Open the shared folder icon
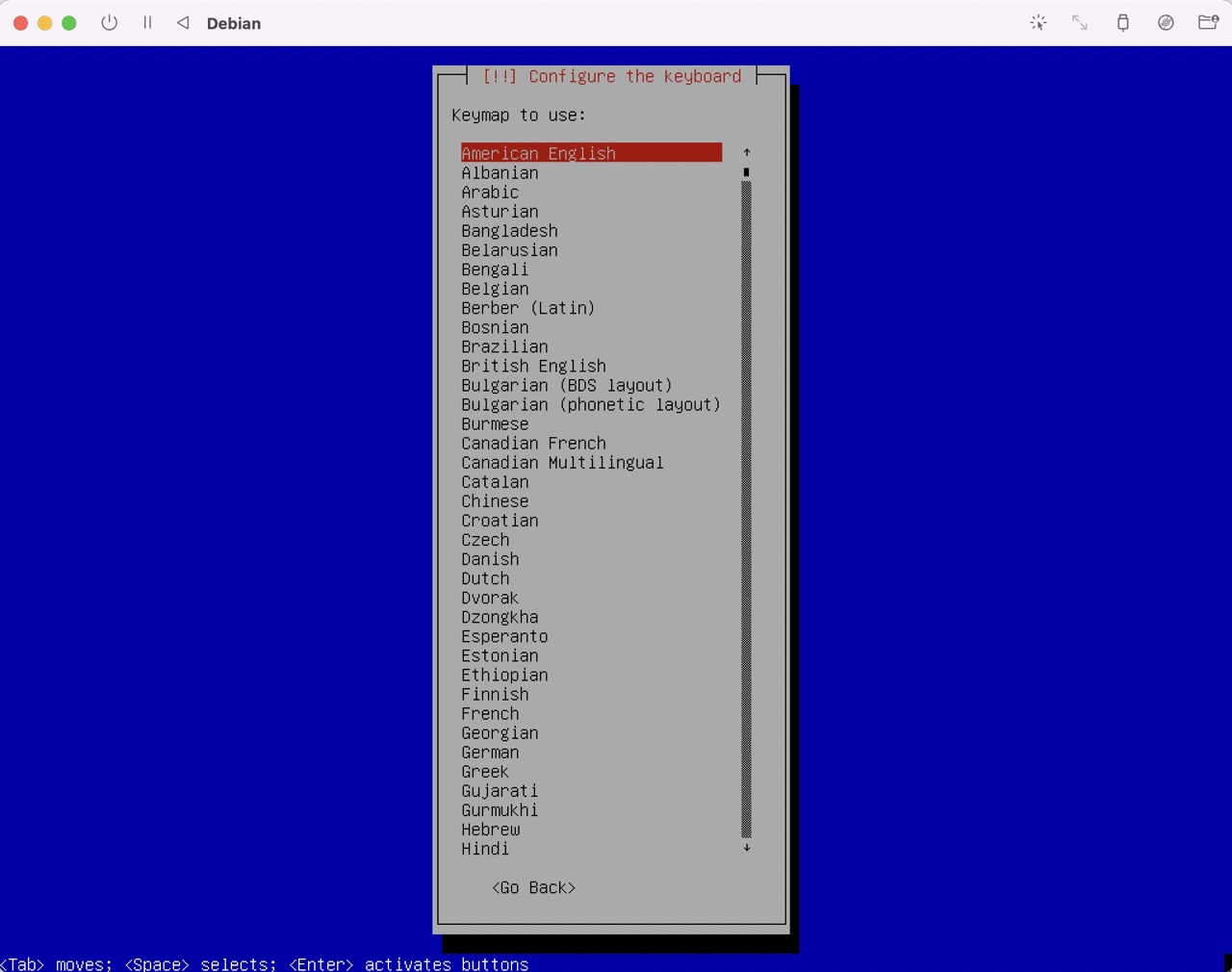This screenshot has height=972, width=1232. click(x=1208, y=22)
